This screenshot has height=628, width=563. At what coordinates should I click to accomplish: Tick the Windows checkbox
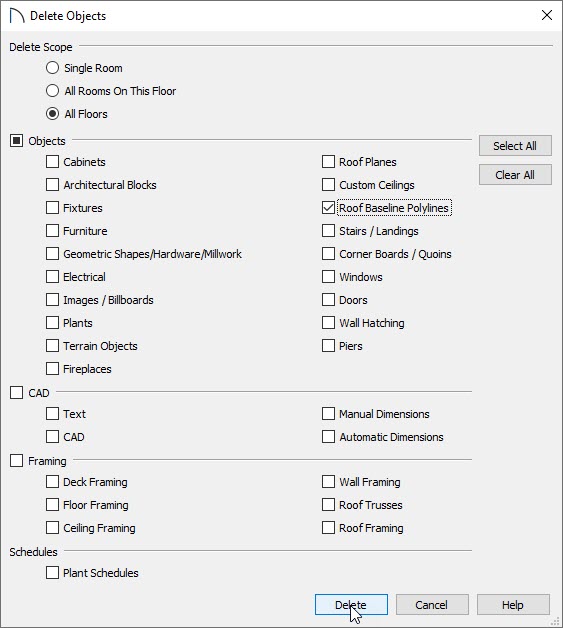click(328, 276)
